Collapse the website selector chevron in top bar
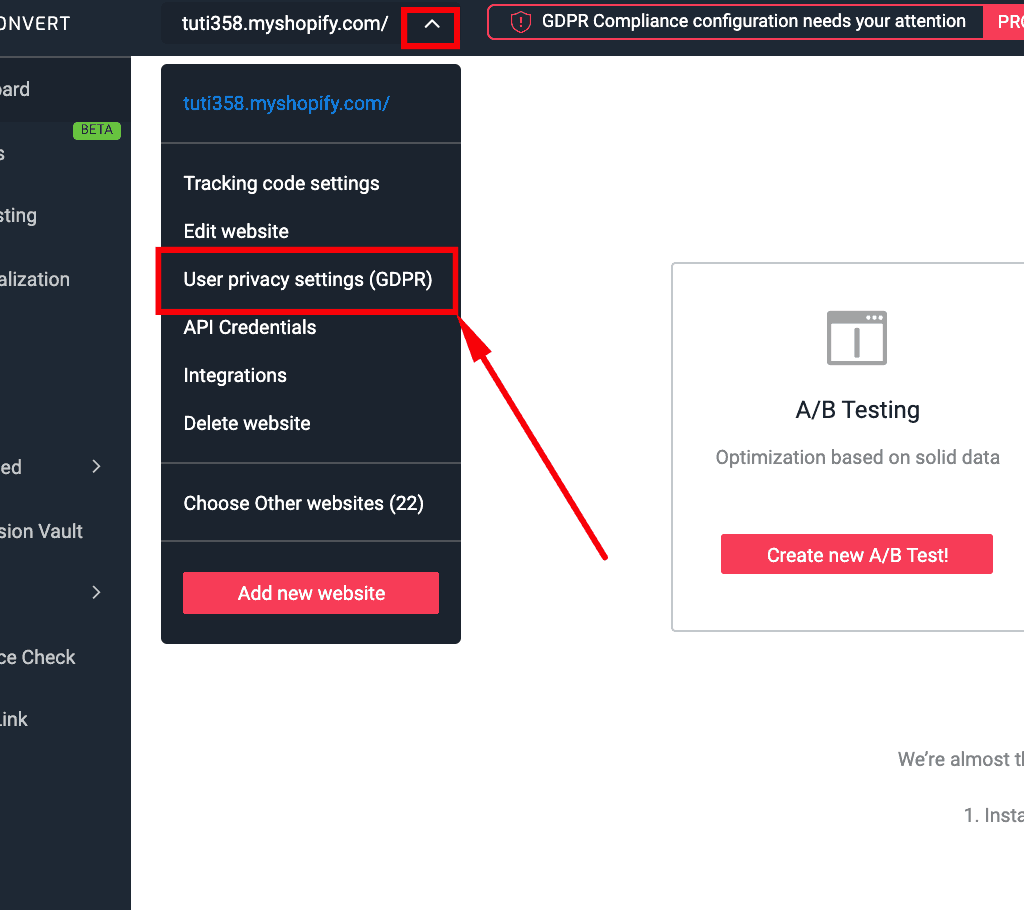1024x910 pixels. tap(431, 25)
